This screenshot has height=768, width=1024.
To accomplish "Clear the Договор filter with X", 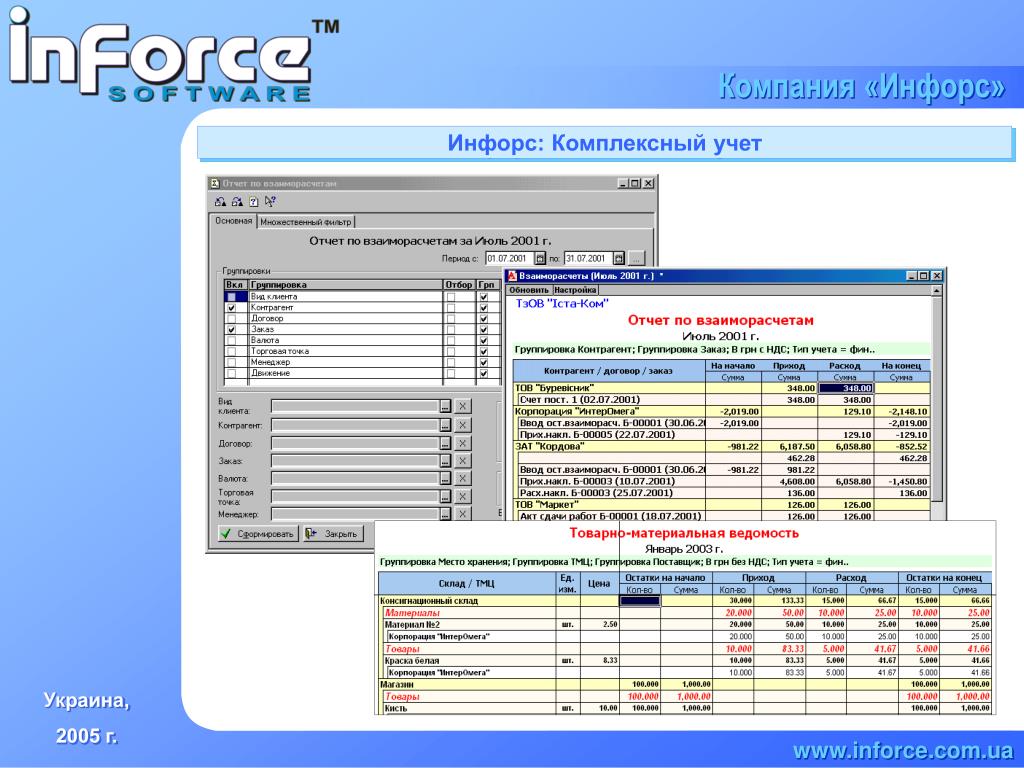I will (462, 443).
